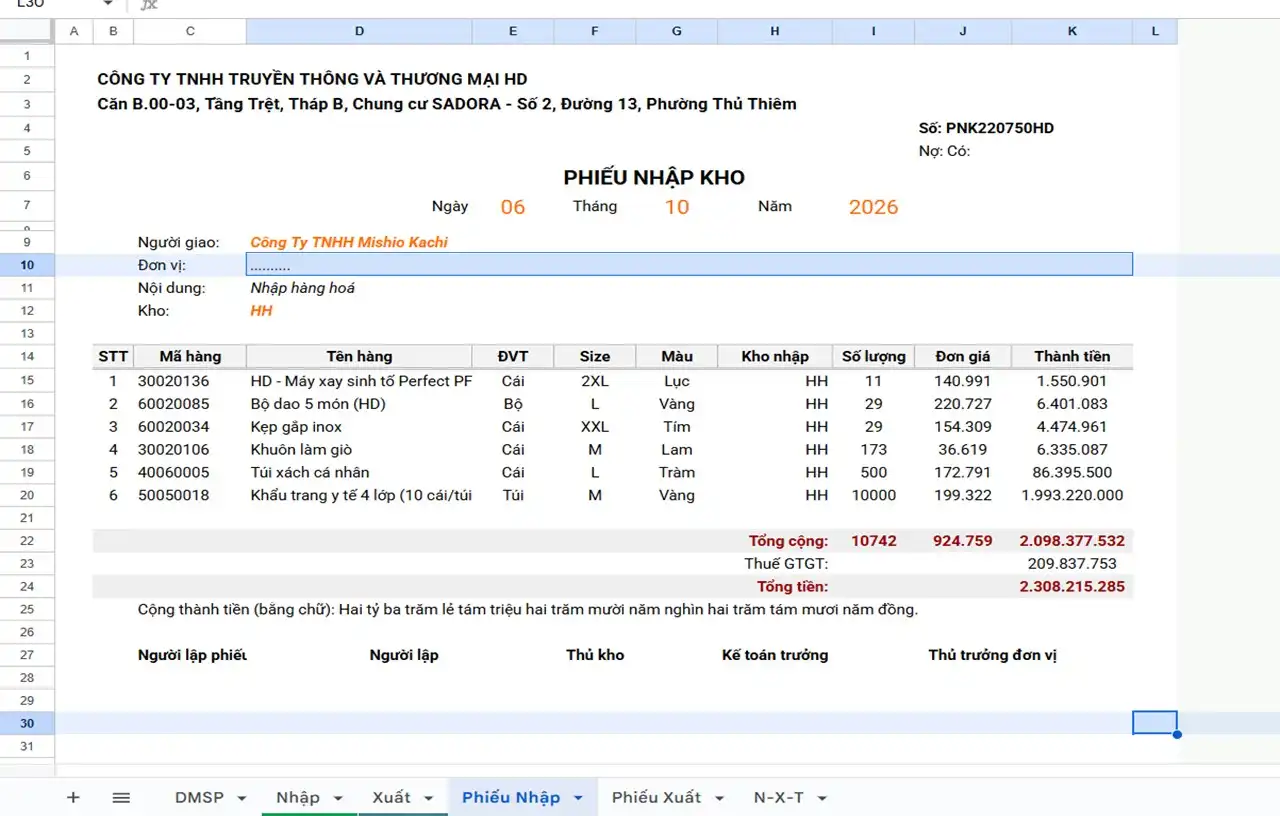
Task: Select the amount 1.993.220.000
Action: tap(1072, 495)
